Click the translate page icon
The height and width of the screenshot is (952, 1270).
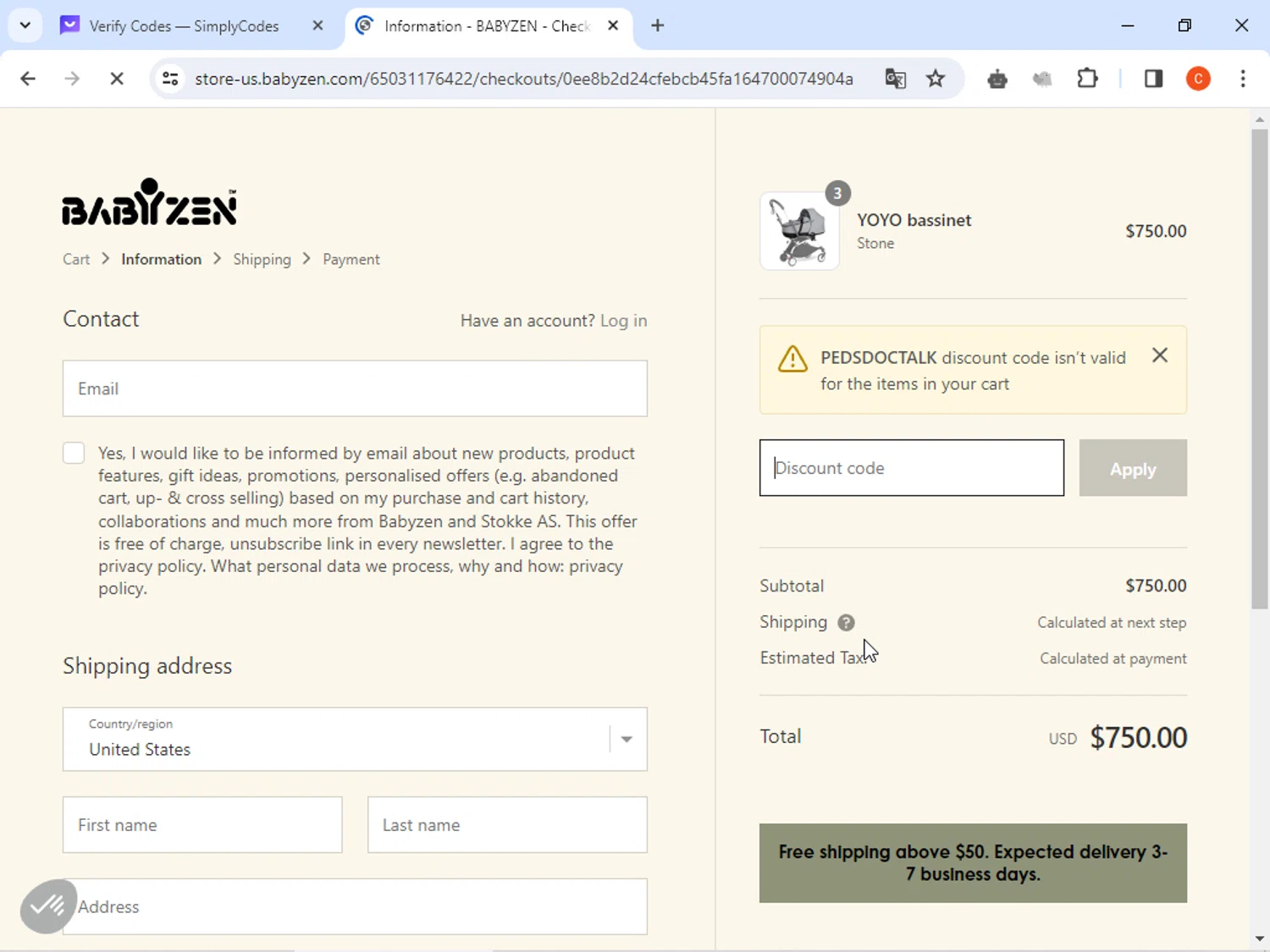coord(895,79)
